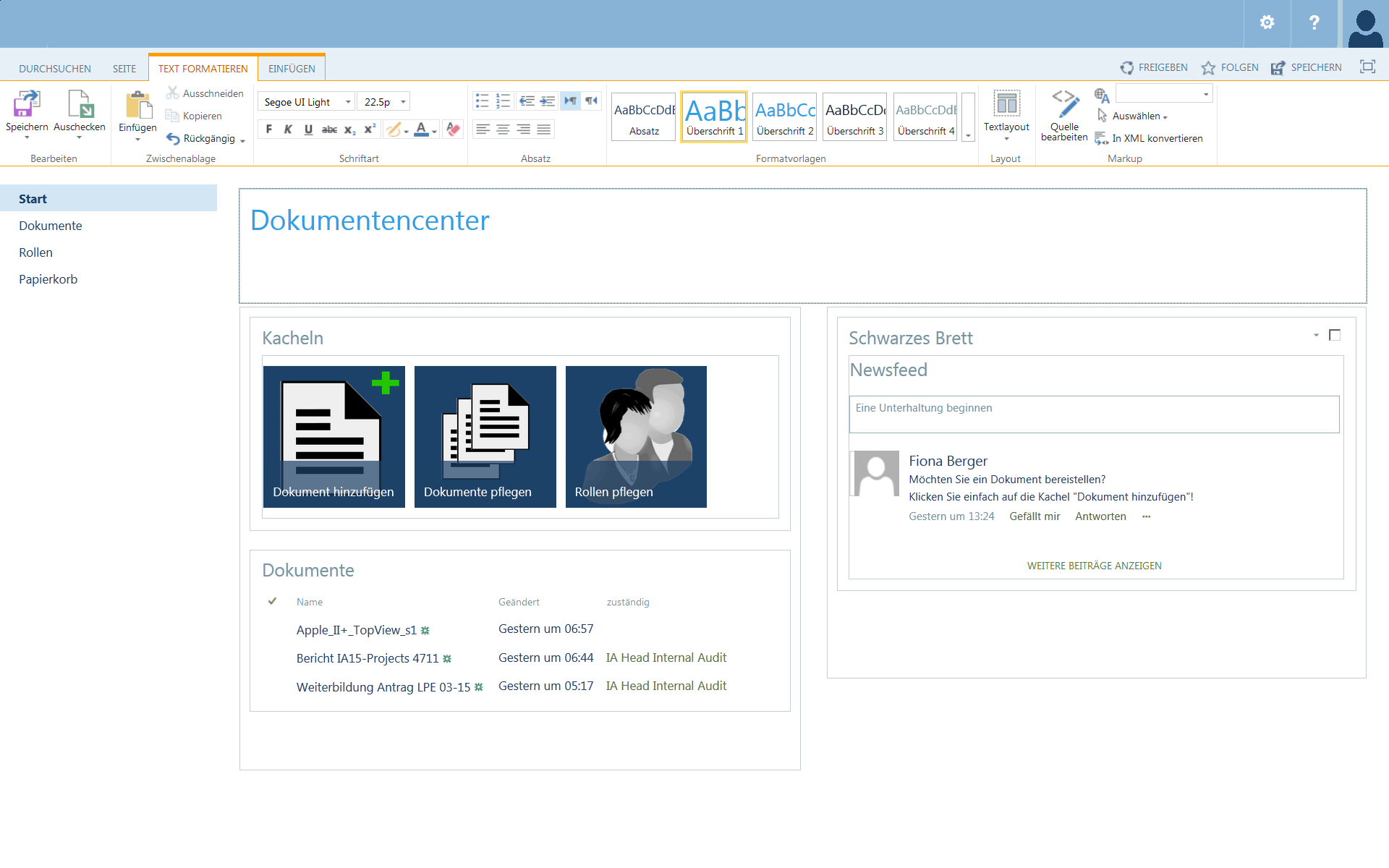The width and height of the screenshot is (1389, 868).
Task: Click WEITERE BEITRÄGE ANZEIGEN link
Action: click(1094, 566)
